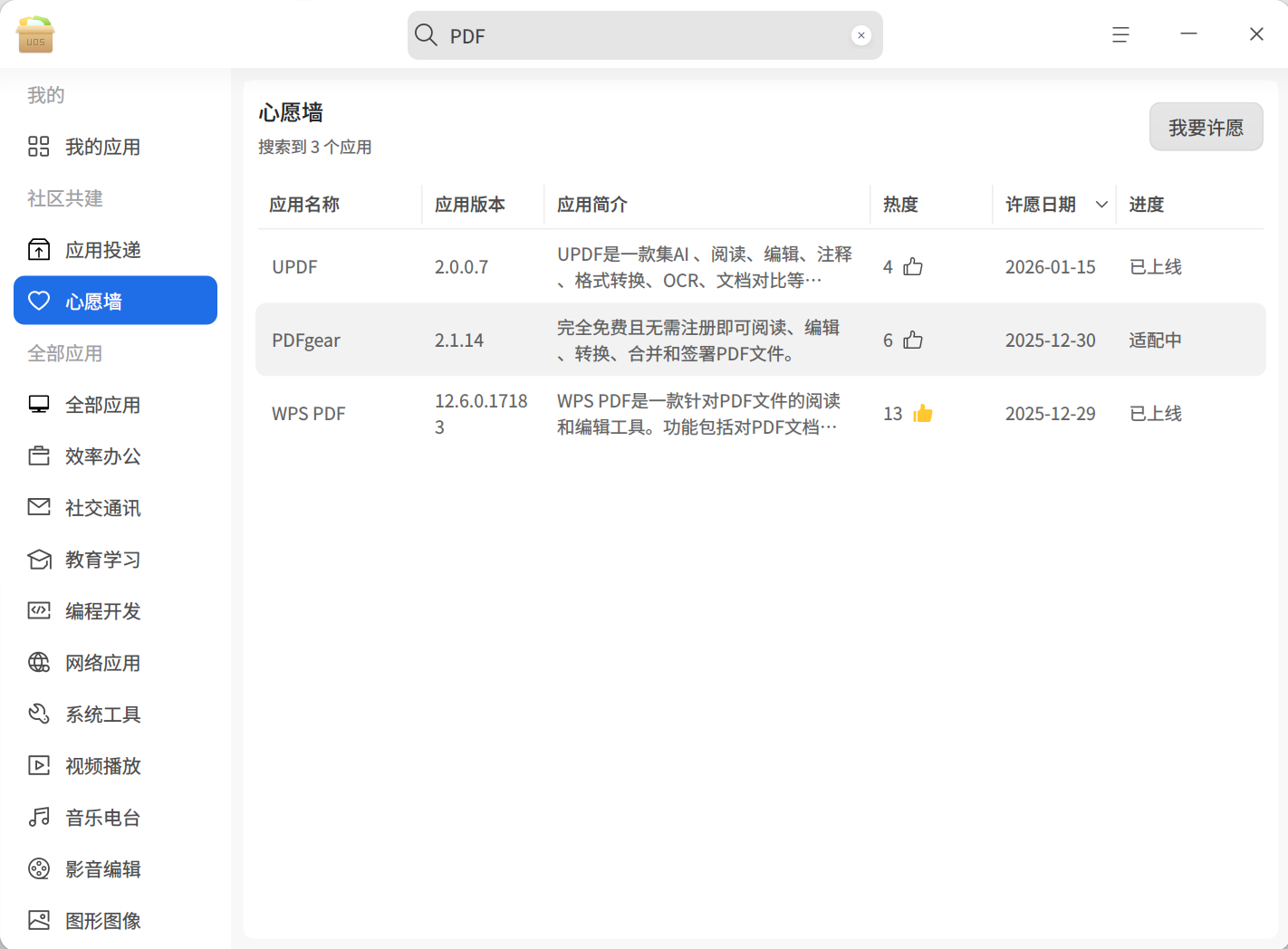Click the PDF search input field
The height and width of the screenshot is (949, 1288).
click(x=645, y=35)
